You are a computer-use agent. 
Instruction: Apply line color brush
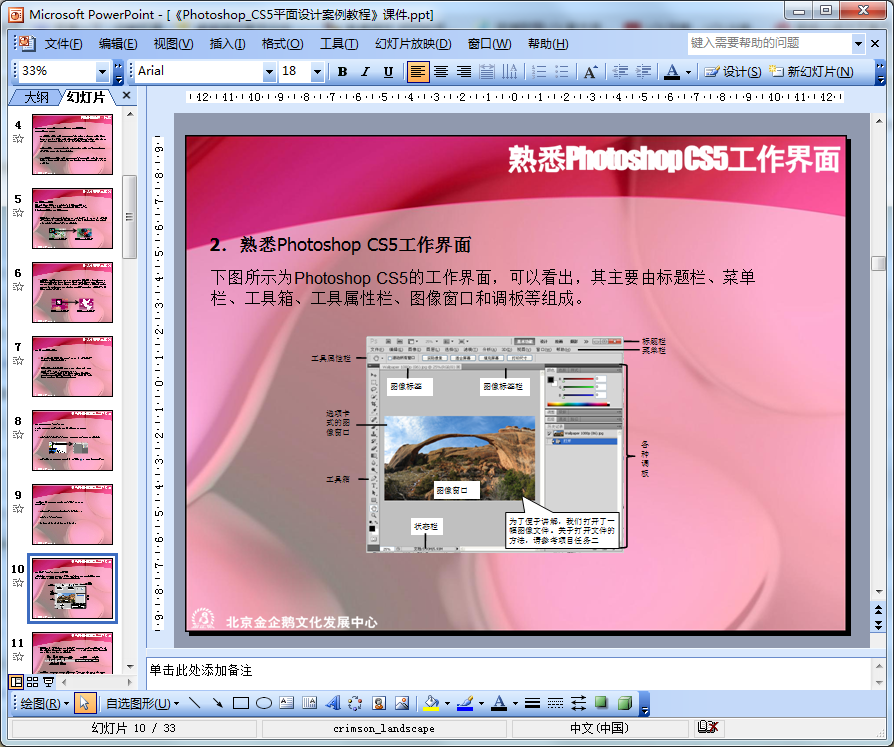point(465,703)
